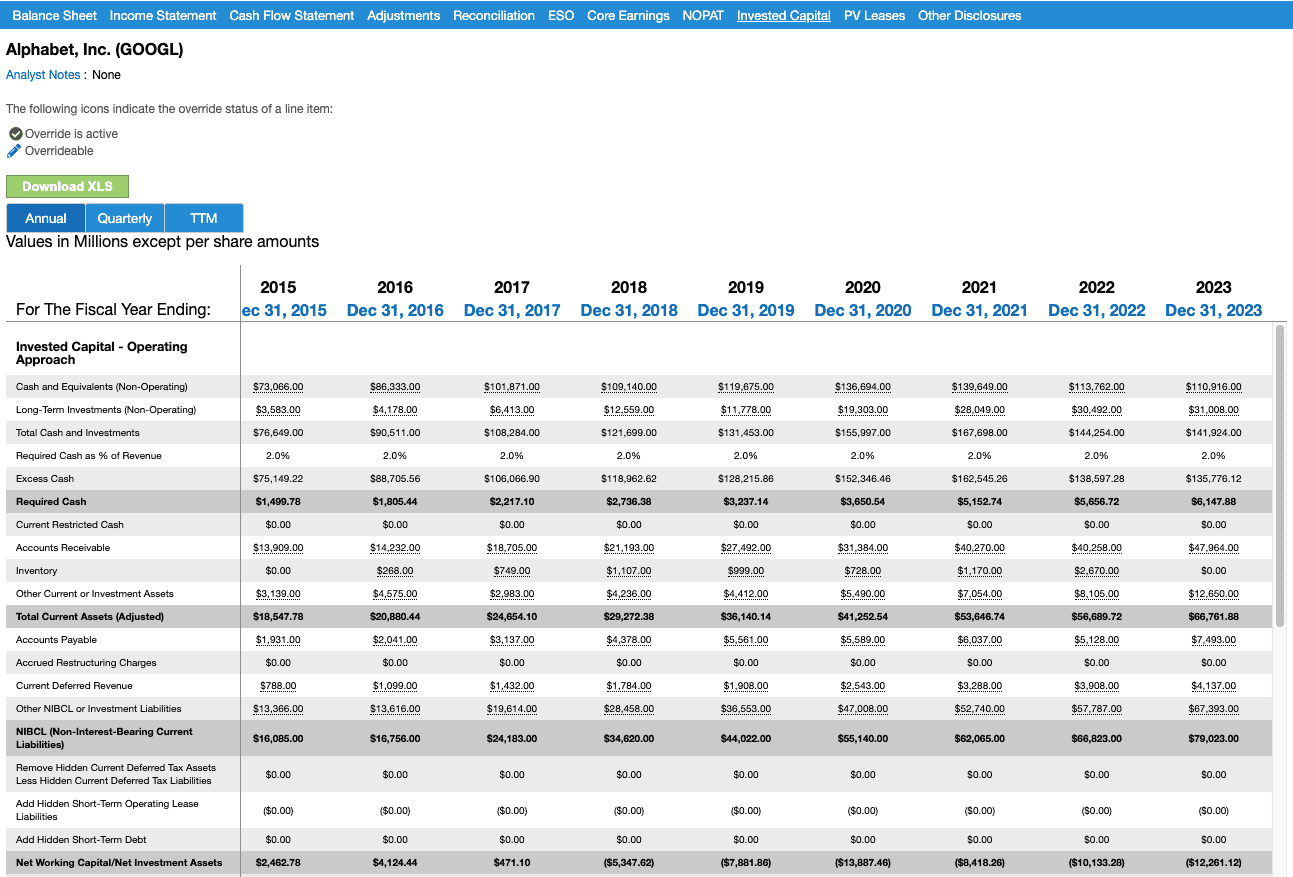Switch to Income Statement tab
The height and width of the screenshot is (877, 1293).
coord(163,15)
